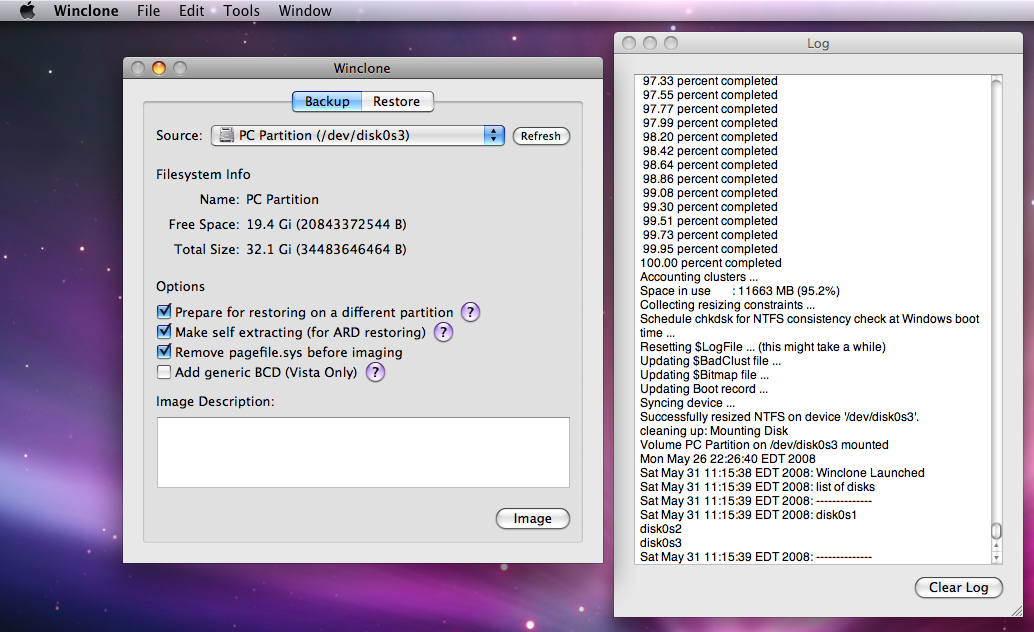
Task: Close the Winclone window
Action: click(x=138, y=68)
